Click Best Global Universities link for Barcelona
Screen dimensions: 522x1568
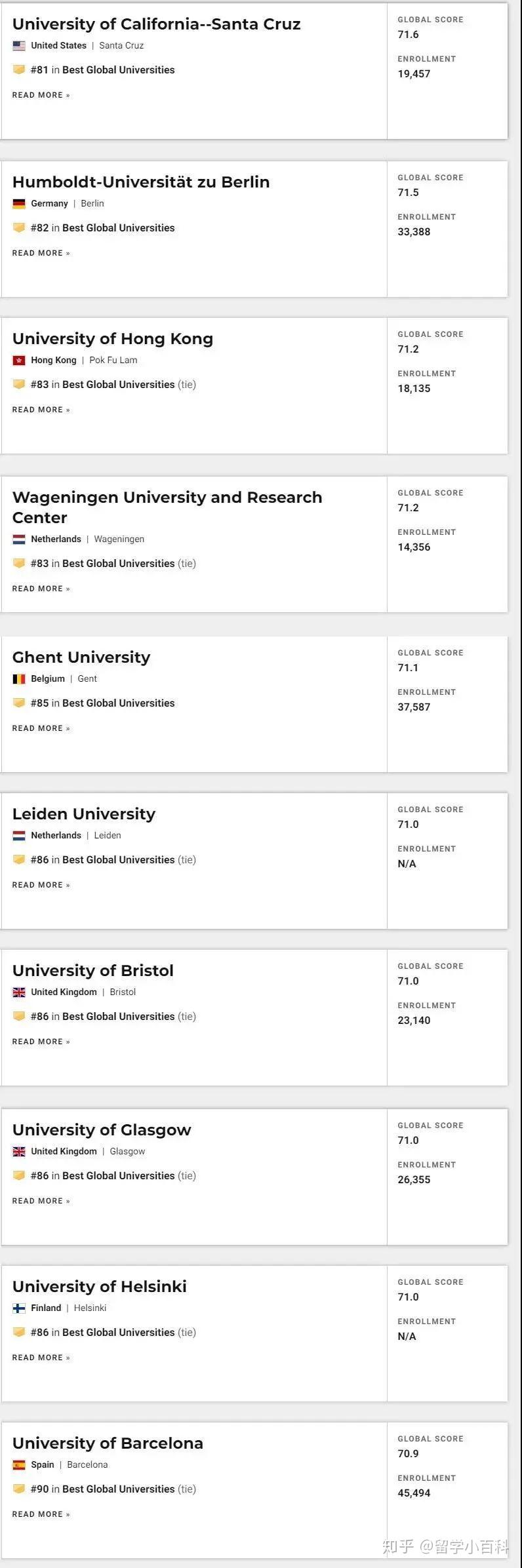pos(119,1489)
